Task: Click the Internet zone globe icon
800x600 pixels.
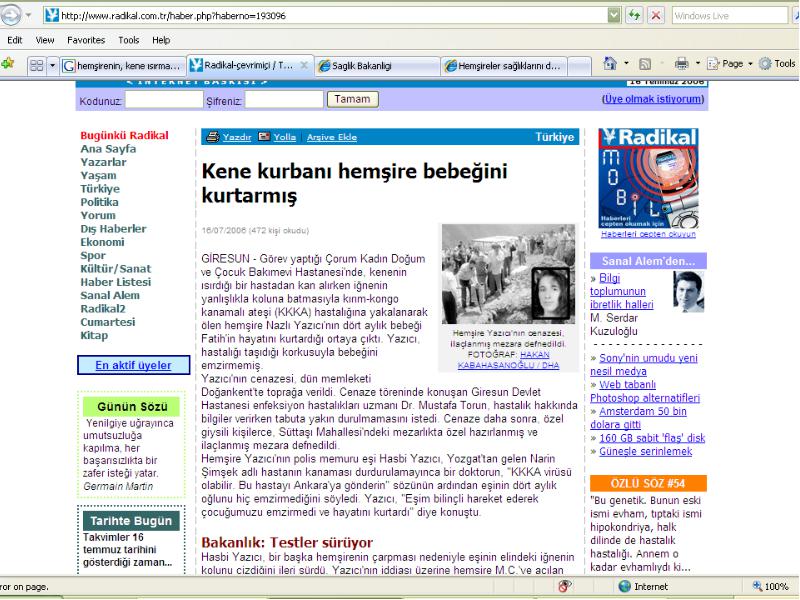Action: pos(624,586)
